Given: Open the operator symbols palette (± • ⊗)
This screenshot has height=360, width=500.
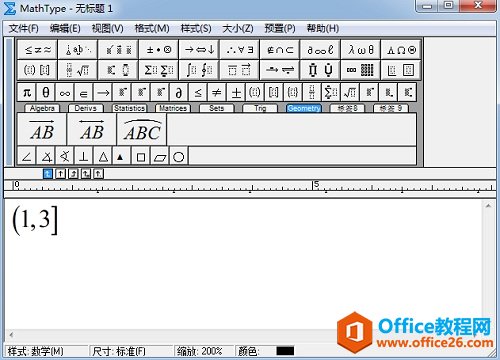Looking at the screenshot, I should 159,50.
